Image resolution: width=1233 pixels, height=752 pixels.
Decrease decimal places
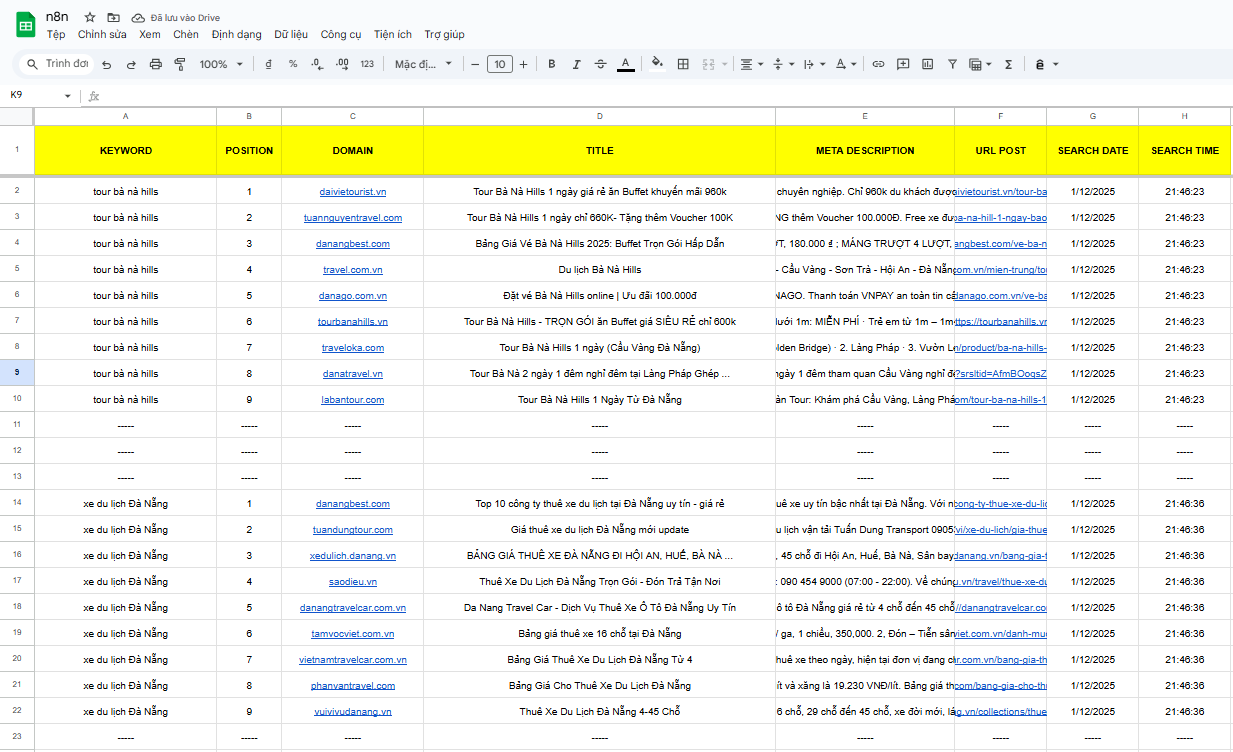tap(317, 64)
